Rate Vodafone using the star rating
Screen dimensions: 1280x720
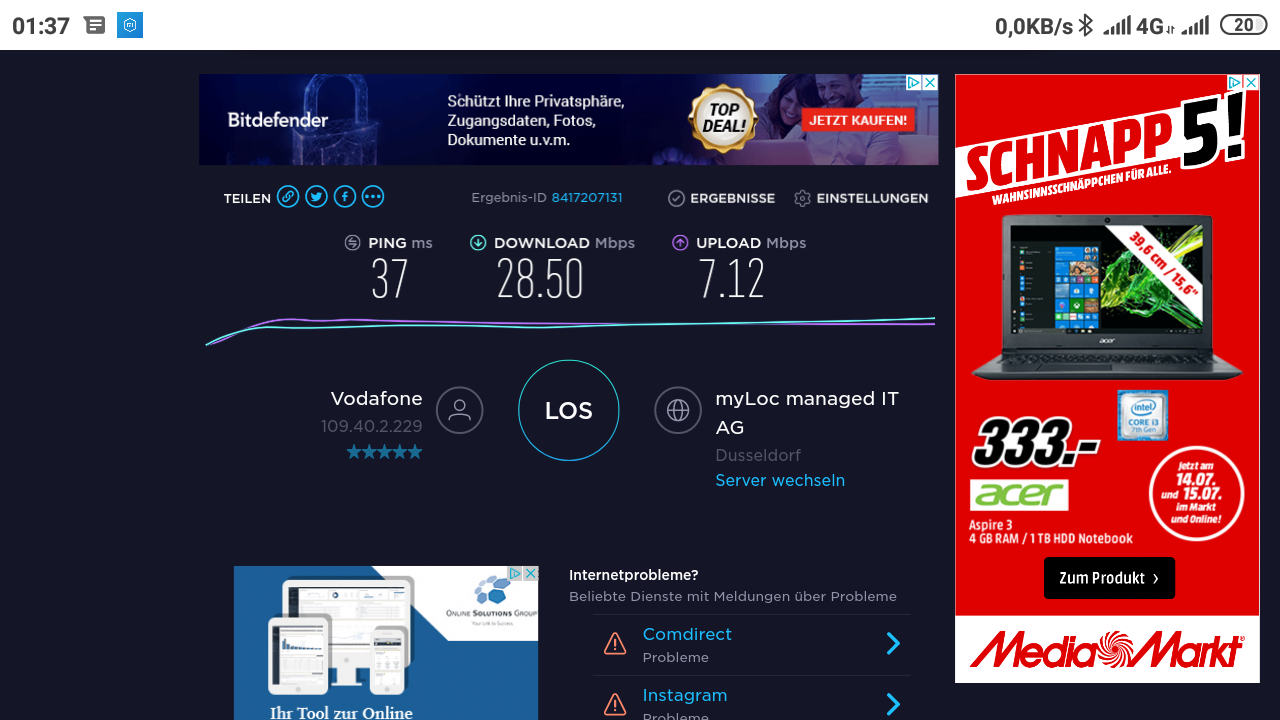click(x=384, y=452)
